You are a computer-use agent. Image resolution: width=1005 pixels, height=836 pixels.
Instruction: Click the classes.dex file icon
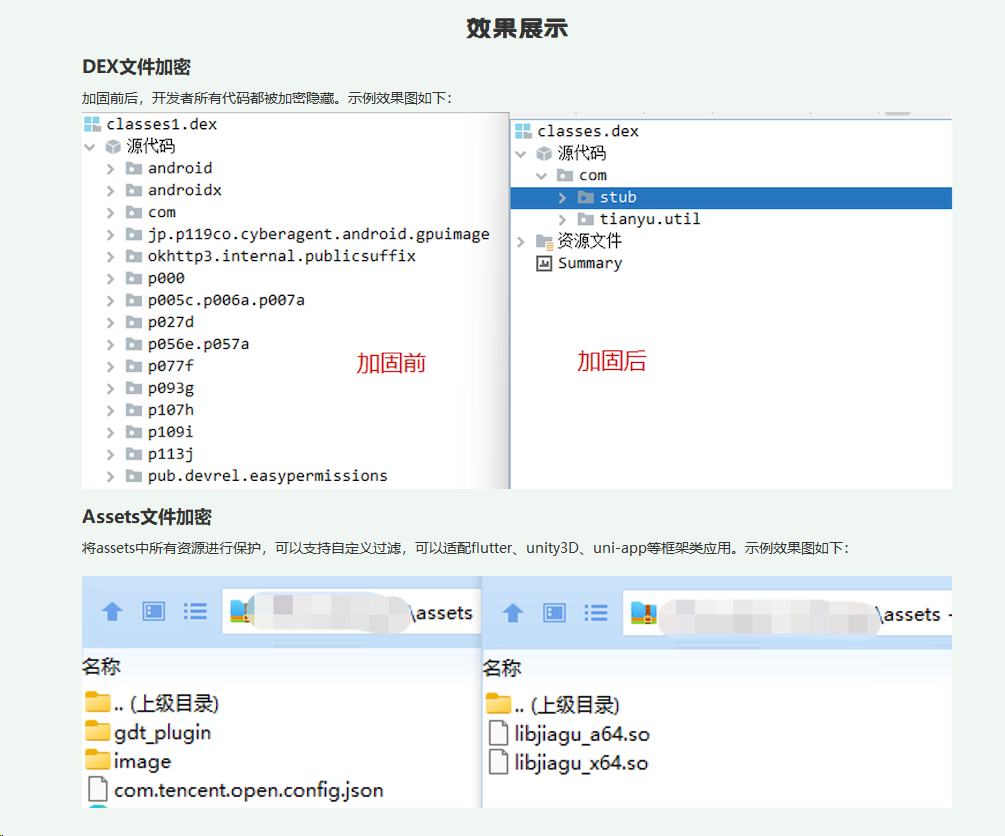pos(523,131)
